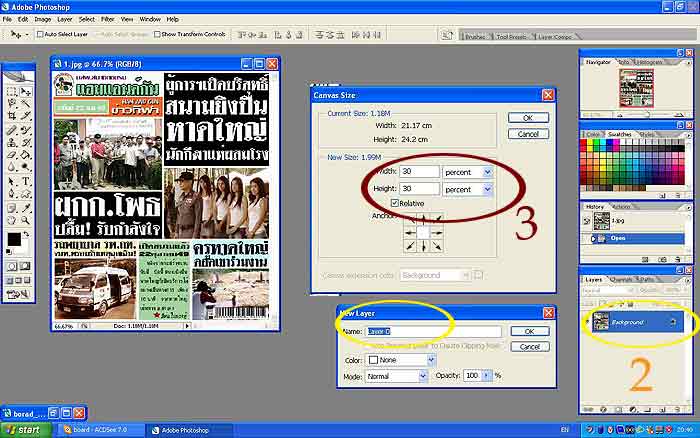Open the Width unit percent dropdown
Viewport: 700px width, 438px height.
pyautogui.click(x=487, y=171)
